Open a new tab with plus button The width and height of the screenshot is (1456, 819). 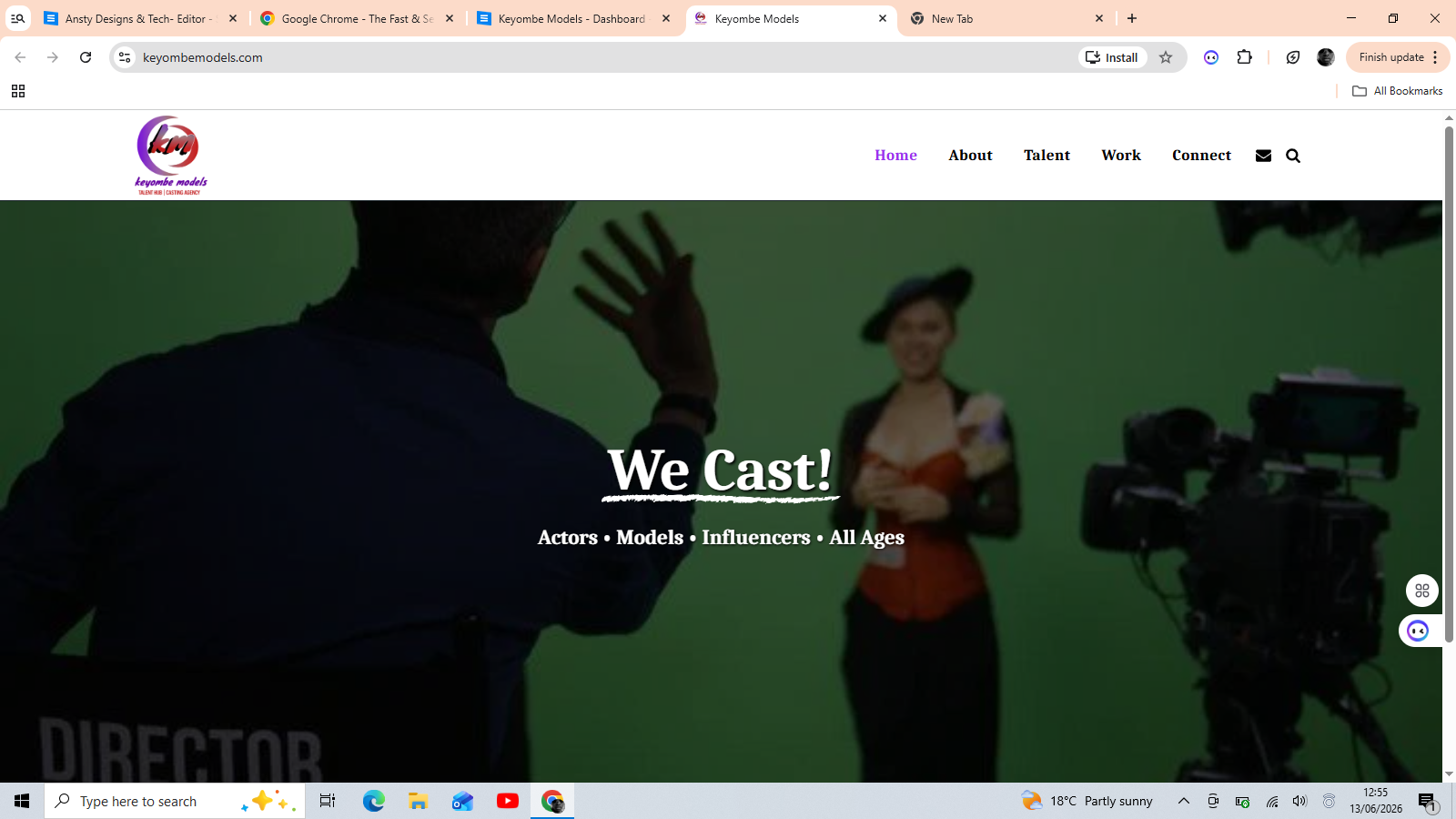tap(1132, 18)
